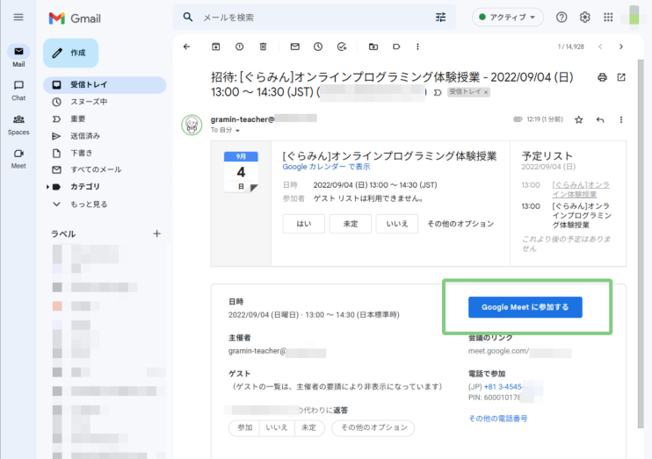Click the +81 3-4545 phone number link
This screenshot has width=652, height=459.
click(504, 387)
